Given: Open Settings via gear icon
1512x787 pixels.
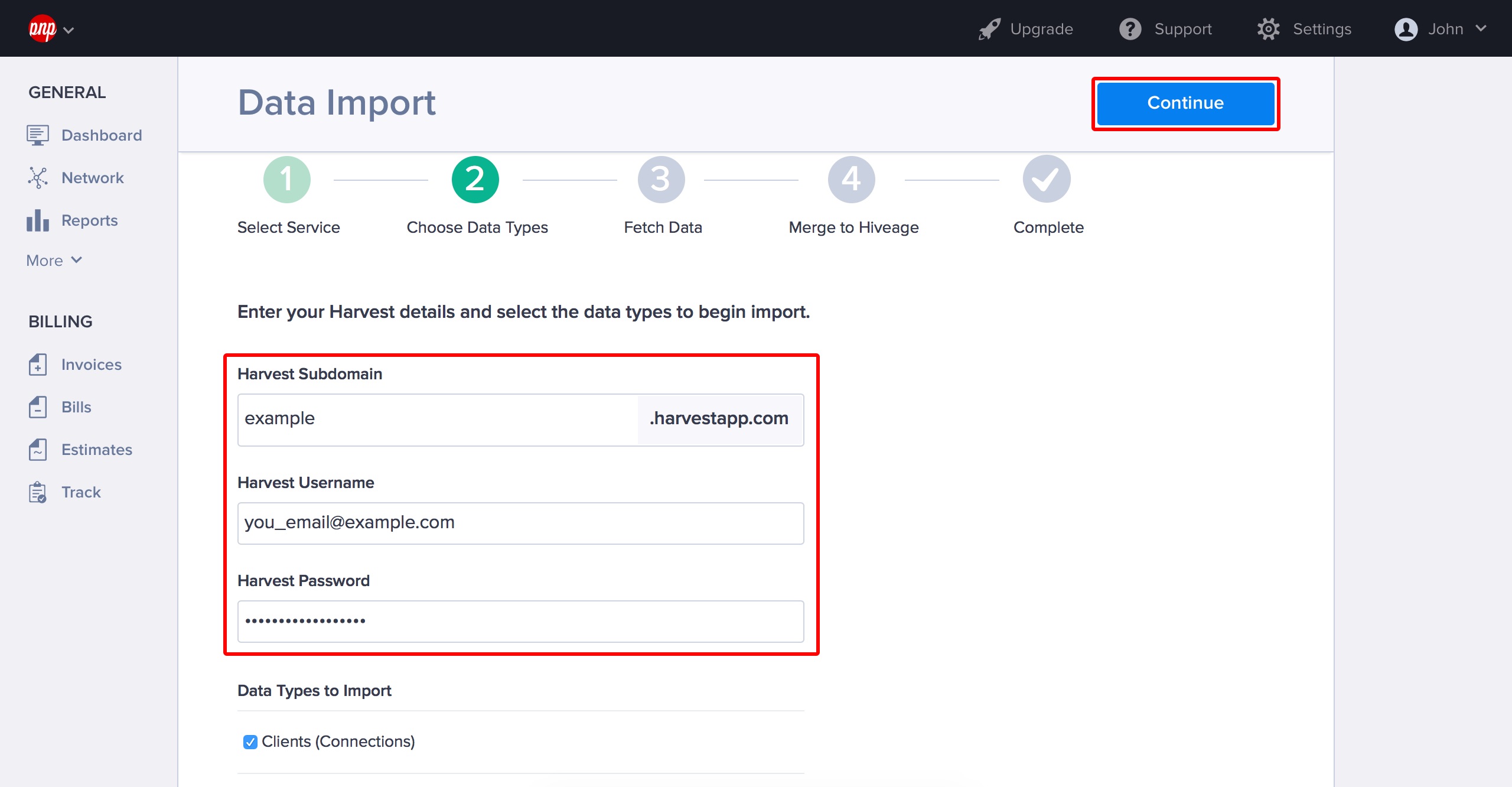Looking at the screenshot, I should point(1268,29).
